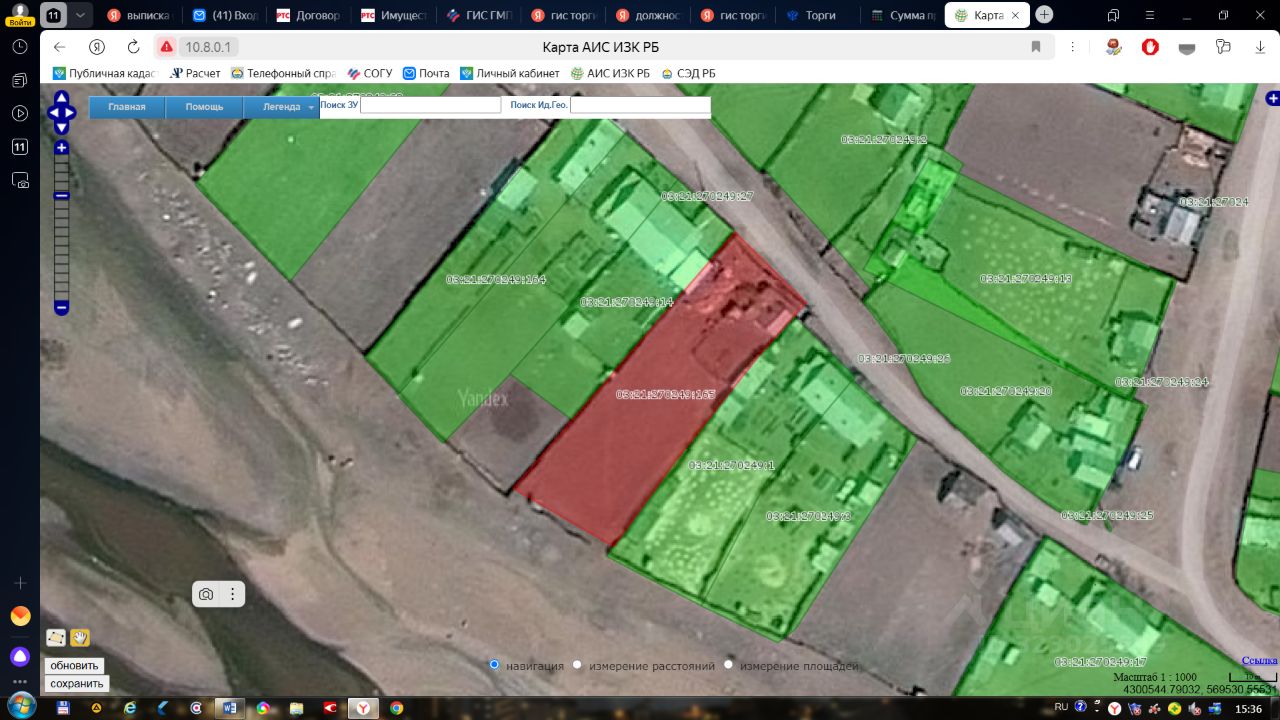The height and width of the screenshot is (720, 1280).
Task: Open a new browser tab
Action: click(1044, 15)
